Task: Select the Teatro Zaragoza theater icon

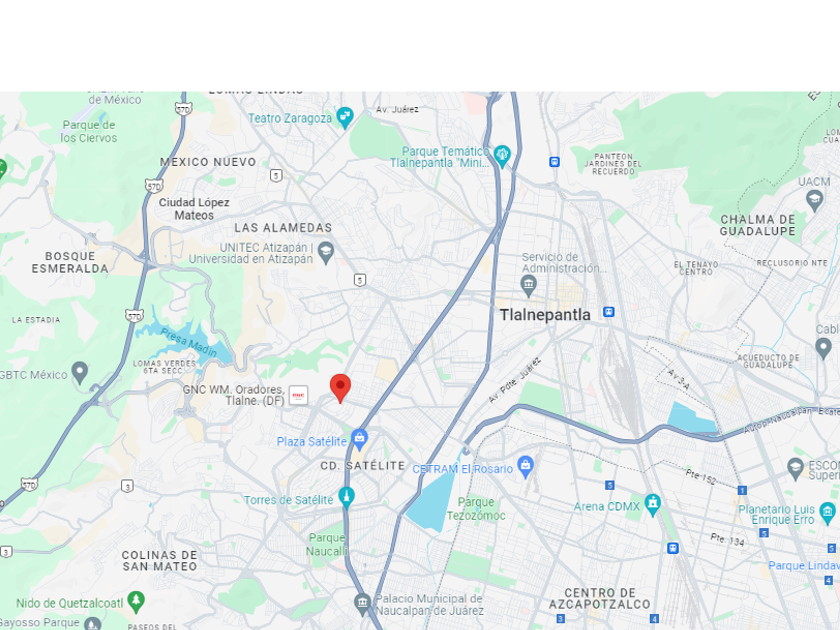Action: [345, 118]
